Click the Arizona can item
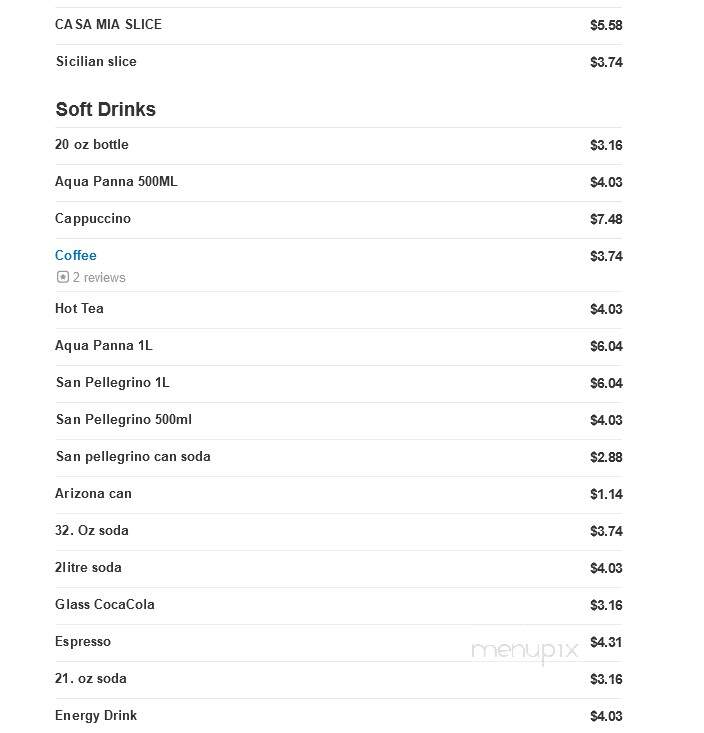This screenshot has width=704, height=733. 93,493
